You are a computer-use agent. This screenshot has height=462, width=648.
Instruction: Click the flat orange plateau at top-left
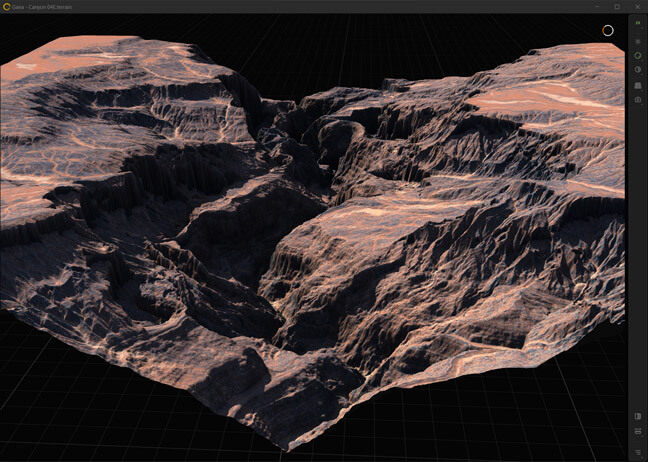[x=70, y=55]
